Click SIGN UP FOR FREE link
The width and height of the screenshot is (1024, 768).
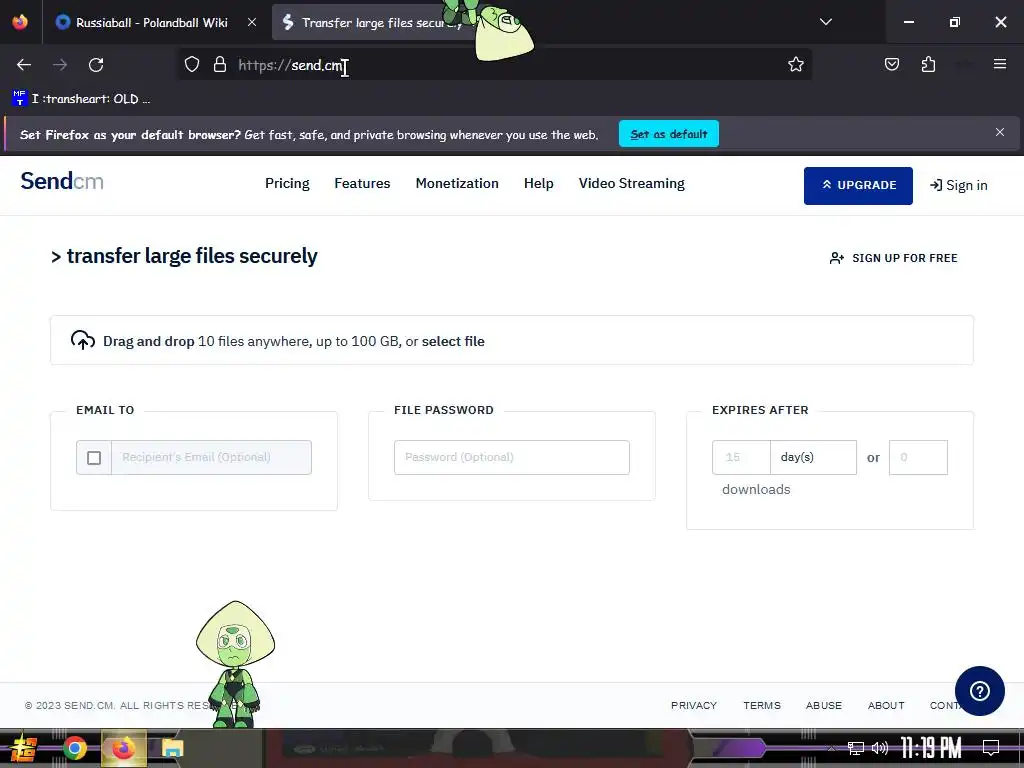coord(893,258)
